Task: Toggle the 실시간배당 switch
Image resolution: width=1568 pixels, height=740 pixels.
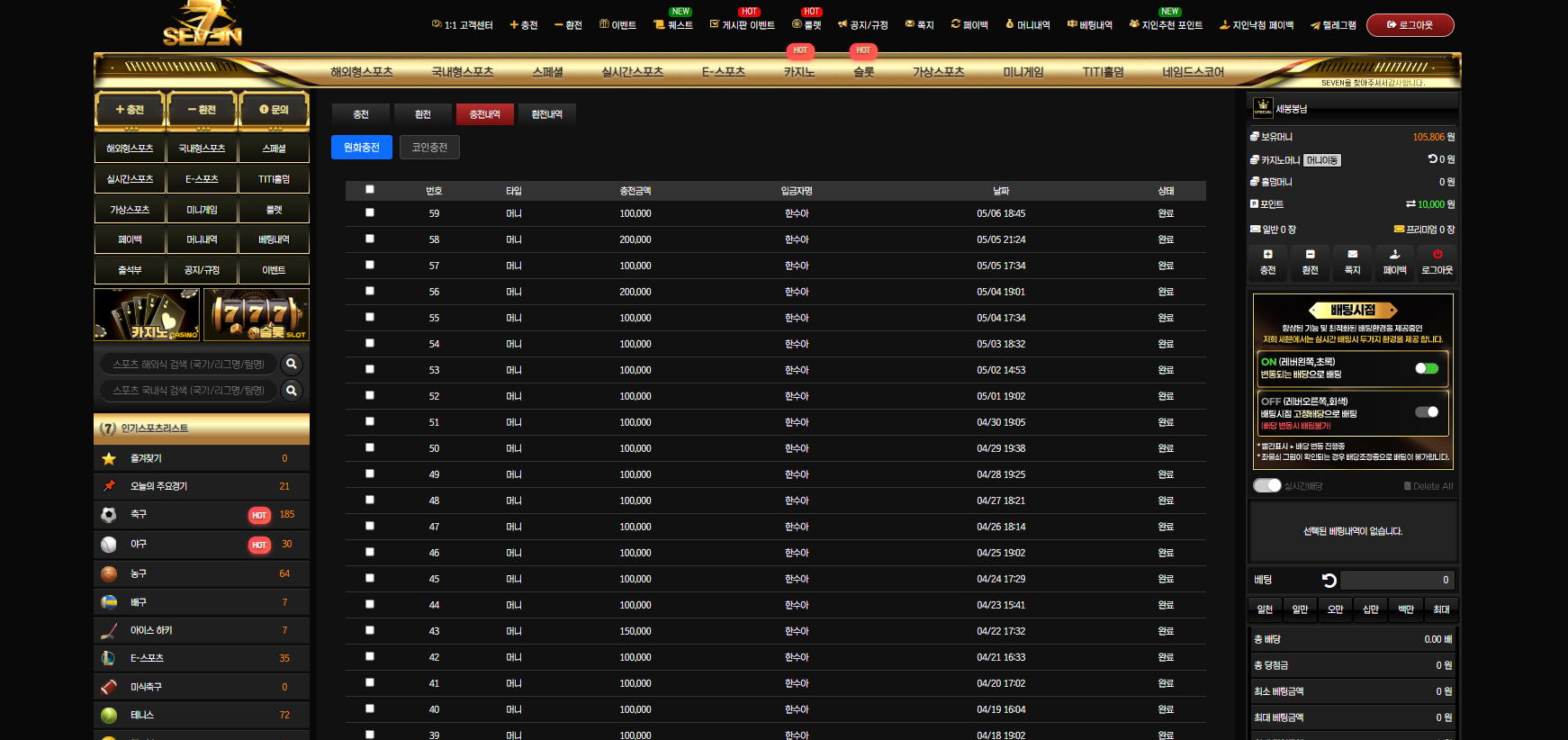Action: click(1267, 485)
